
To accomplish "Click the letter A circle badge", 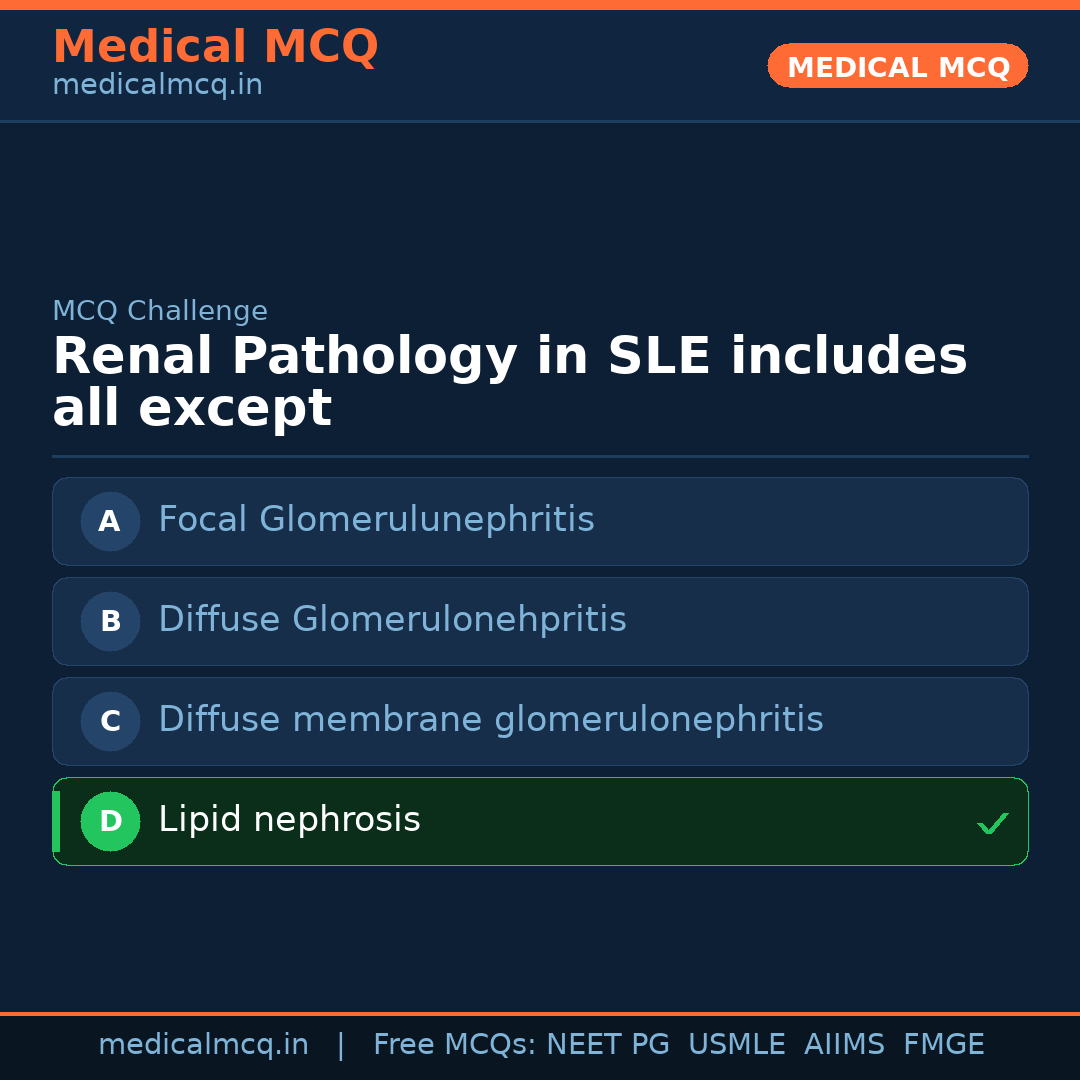I will click(110, 521).
